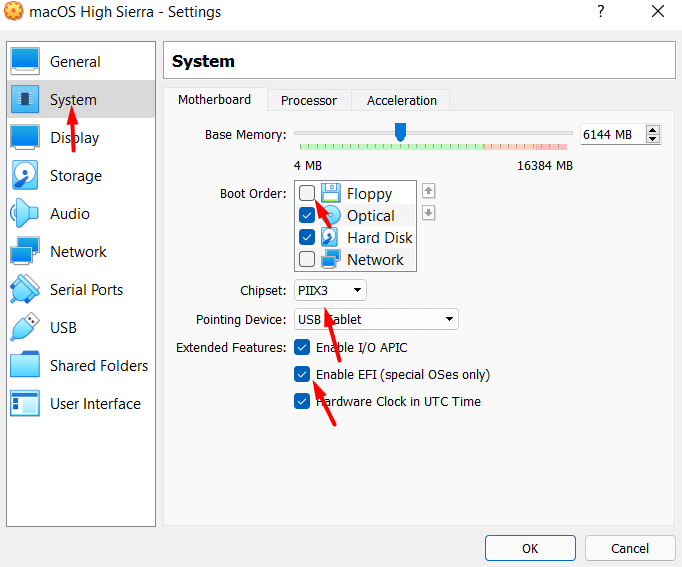Screen dimensions: 682x567
Task: Click the Base Memory slider handle
Action: click(400, 132)
